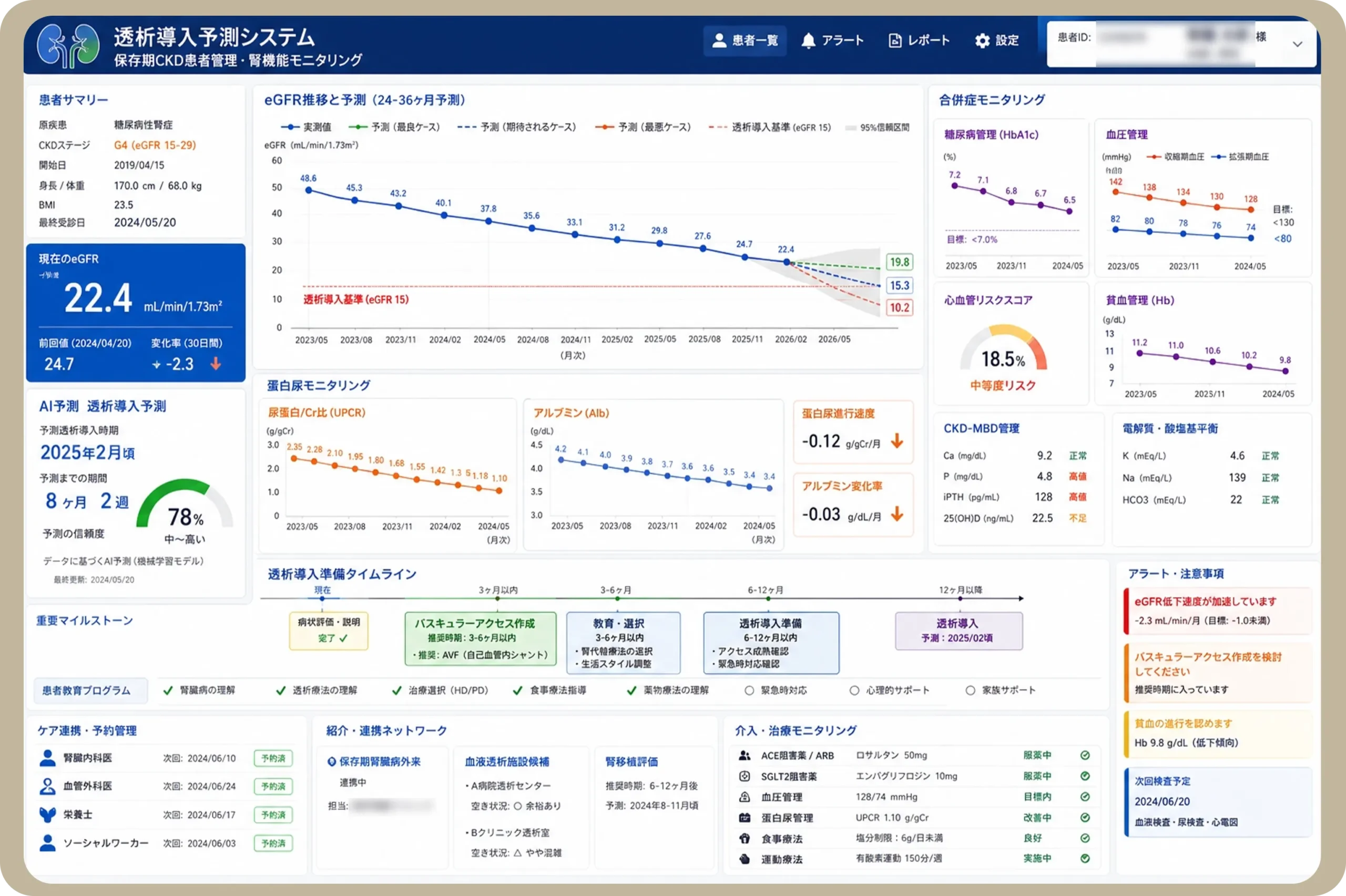Open the バスキュラーアクセス作成 timeline card
The image size is (1346, 896).
click(480, 639)
